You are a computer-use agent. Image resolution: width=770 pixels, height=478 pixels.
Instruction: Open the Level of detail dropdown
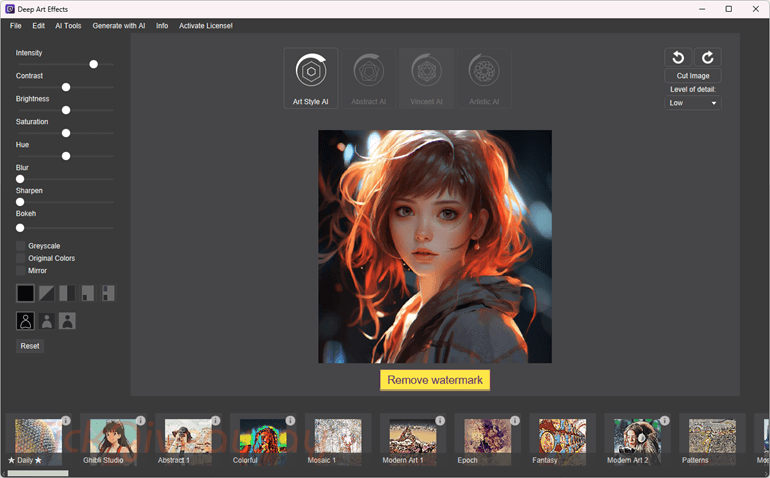point(693,103)
